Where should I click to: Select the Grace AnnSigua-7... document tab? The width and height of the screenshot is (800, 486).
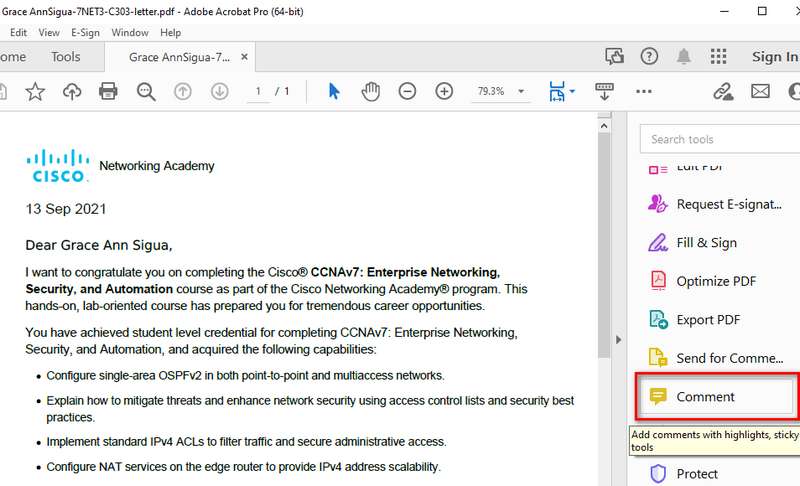(179, 57)
